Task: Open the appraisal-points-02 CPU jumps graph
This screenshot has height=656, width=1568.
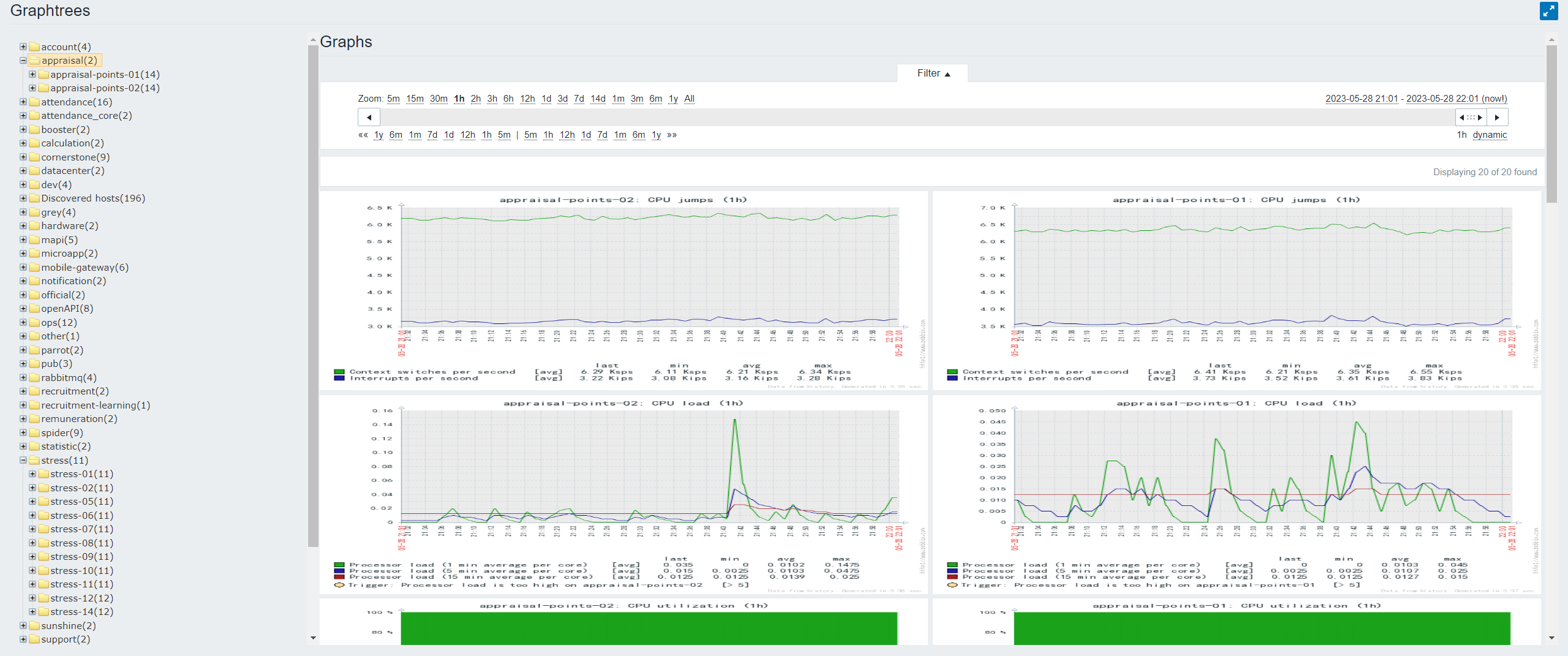Action: coord(624,290)
